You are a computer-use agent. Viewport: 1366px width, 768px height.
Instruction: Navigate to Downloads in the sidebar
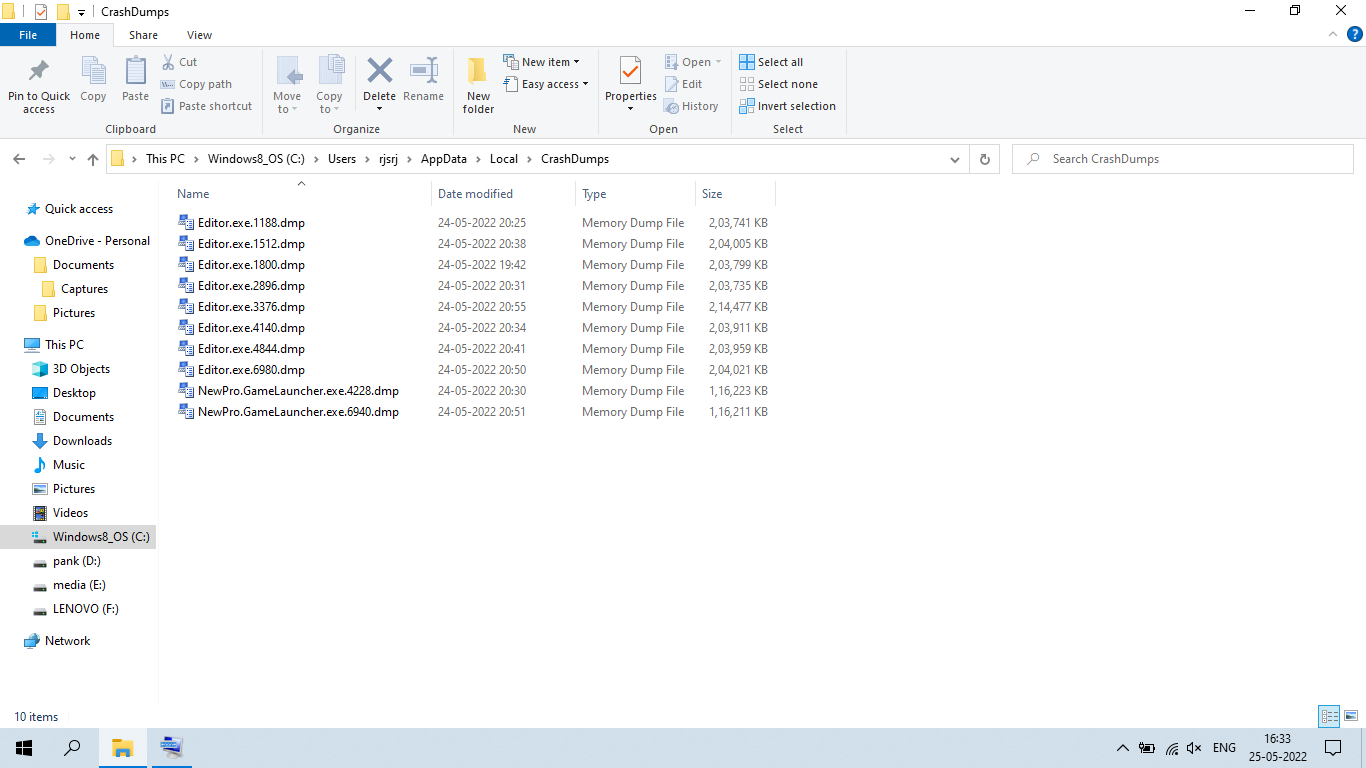(x=81, y=440)
